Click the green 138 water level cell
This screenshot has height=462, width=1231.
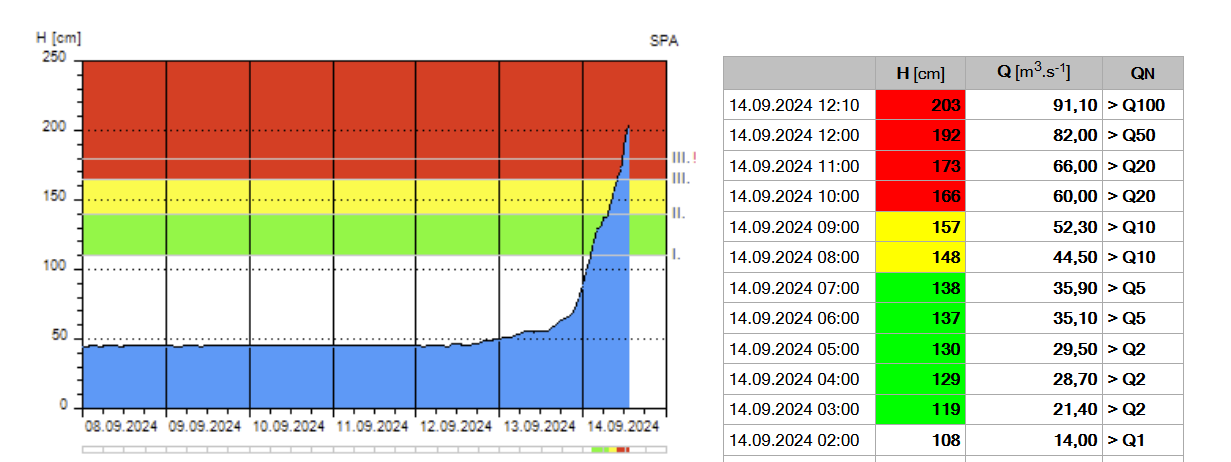click(x=921, y=288)
